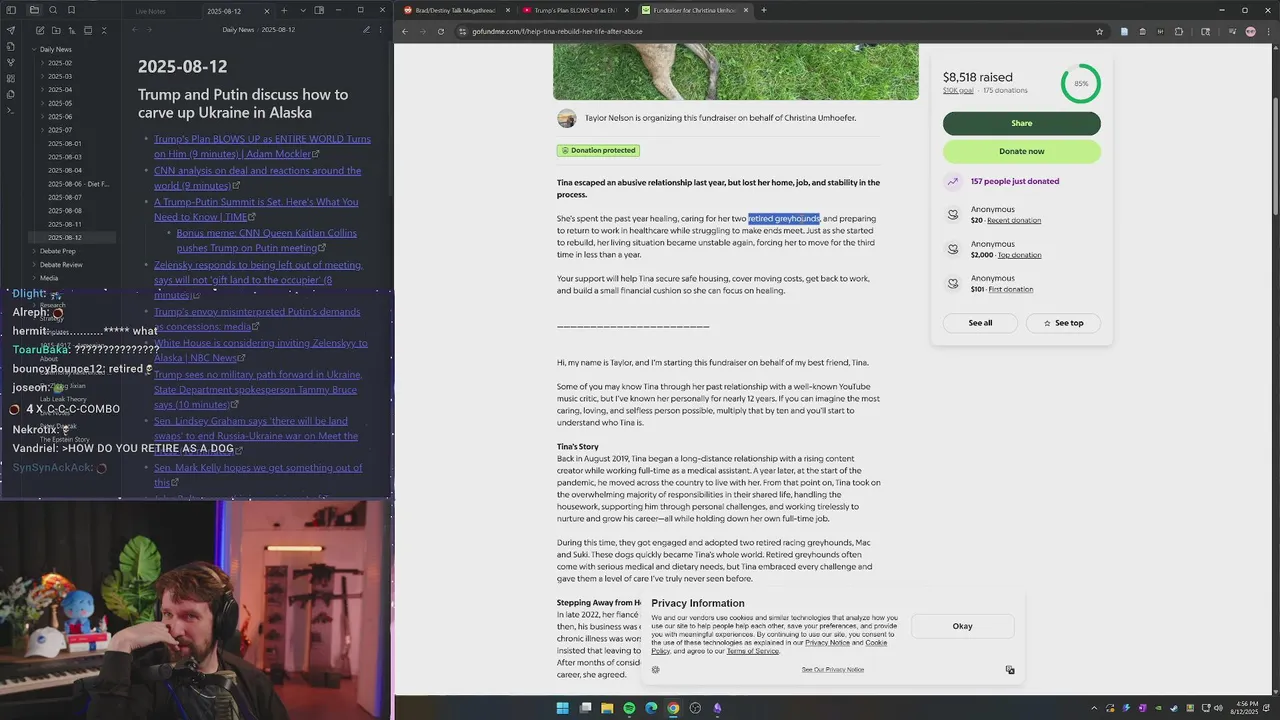Open the note's more options dots menu
This screenshot has height=720, width=1280.
pyautogui.click(x=383, y=30)
